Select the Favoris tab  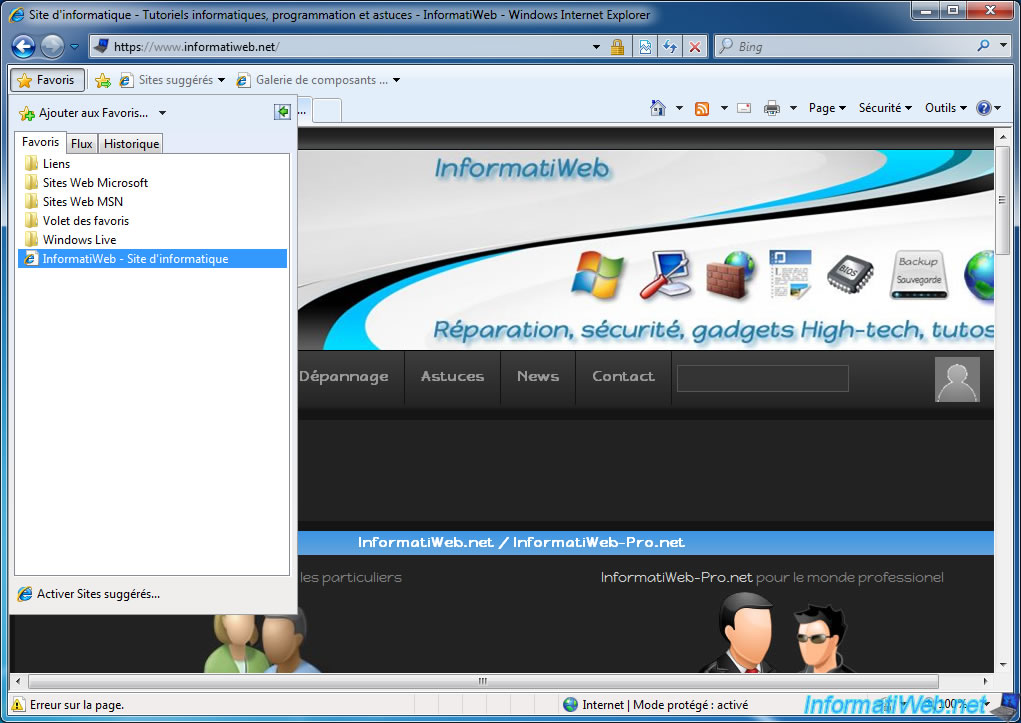click(40, 142)
